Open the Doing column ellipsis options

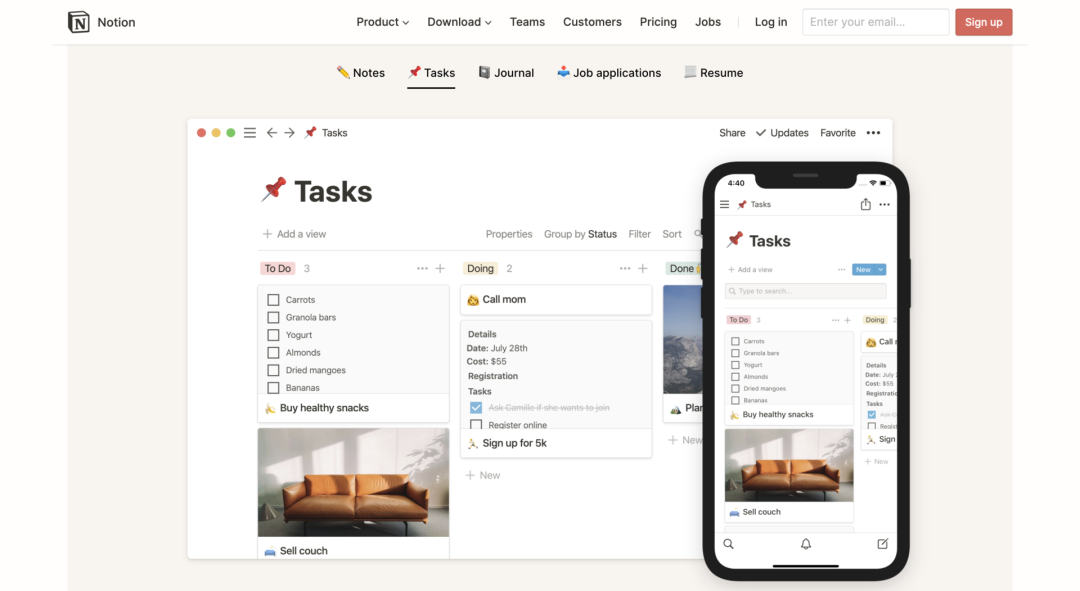[x=625, y=269]
